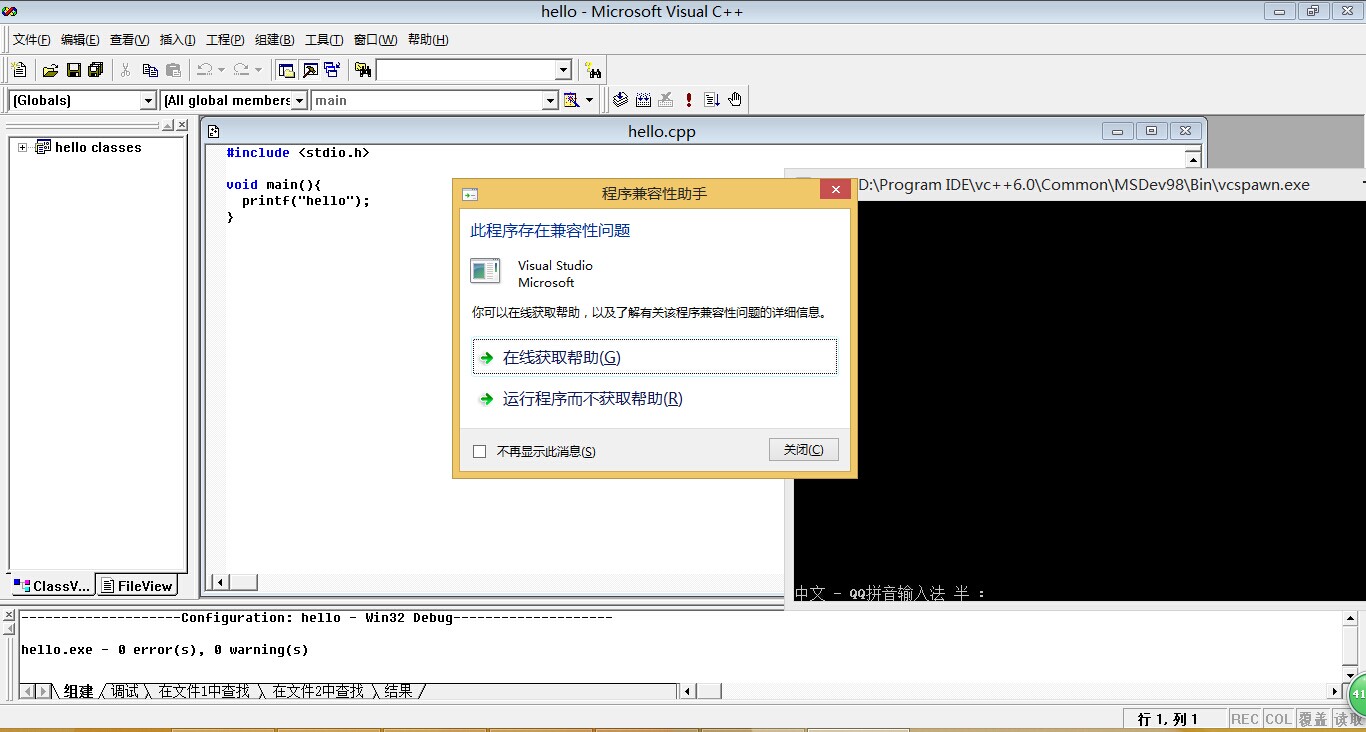Toggle the Output pane toolbar icon
Screen dimensions: 1366x732
310,70
